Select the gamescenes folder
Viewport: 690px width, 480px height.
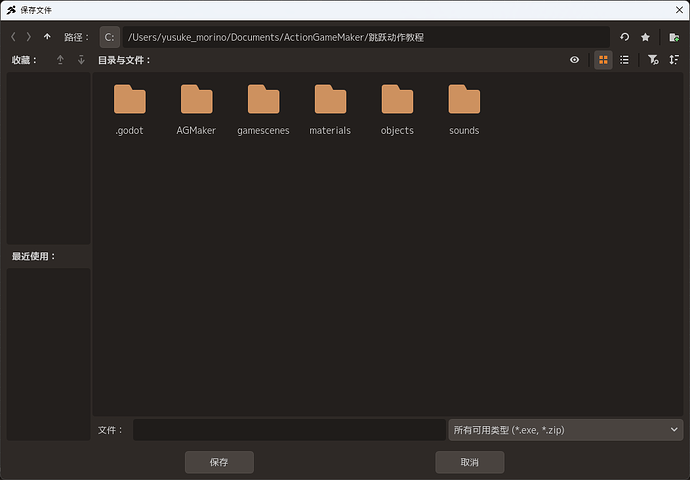(263, 110)
